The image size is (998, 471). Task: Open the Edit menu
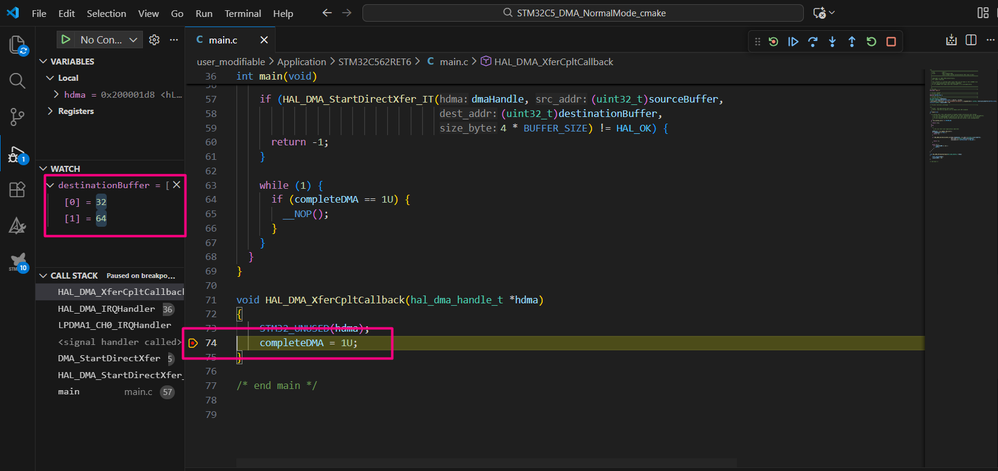(x=66, y=13)
